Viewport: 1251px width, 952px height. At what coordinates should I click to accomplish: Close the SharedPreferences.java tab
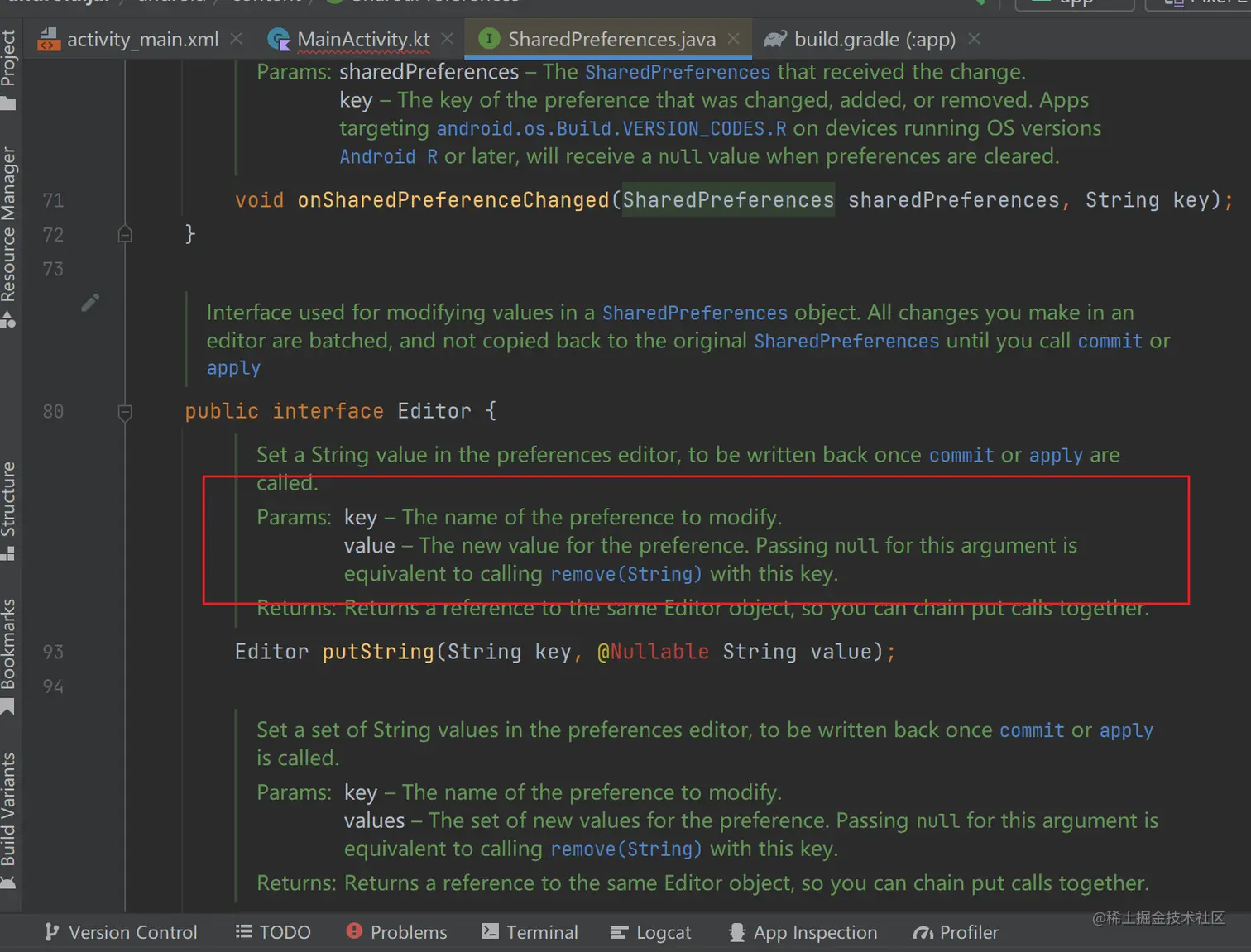pyautogui.click(x=734, y=39)
